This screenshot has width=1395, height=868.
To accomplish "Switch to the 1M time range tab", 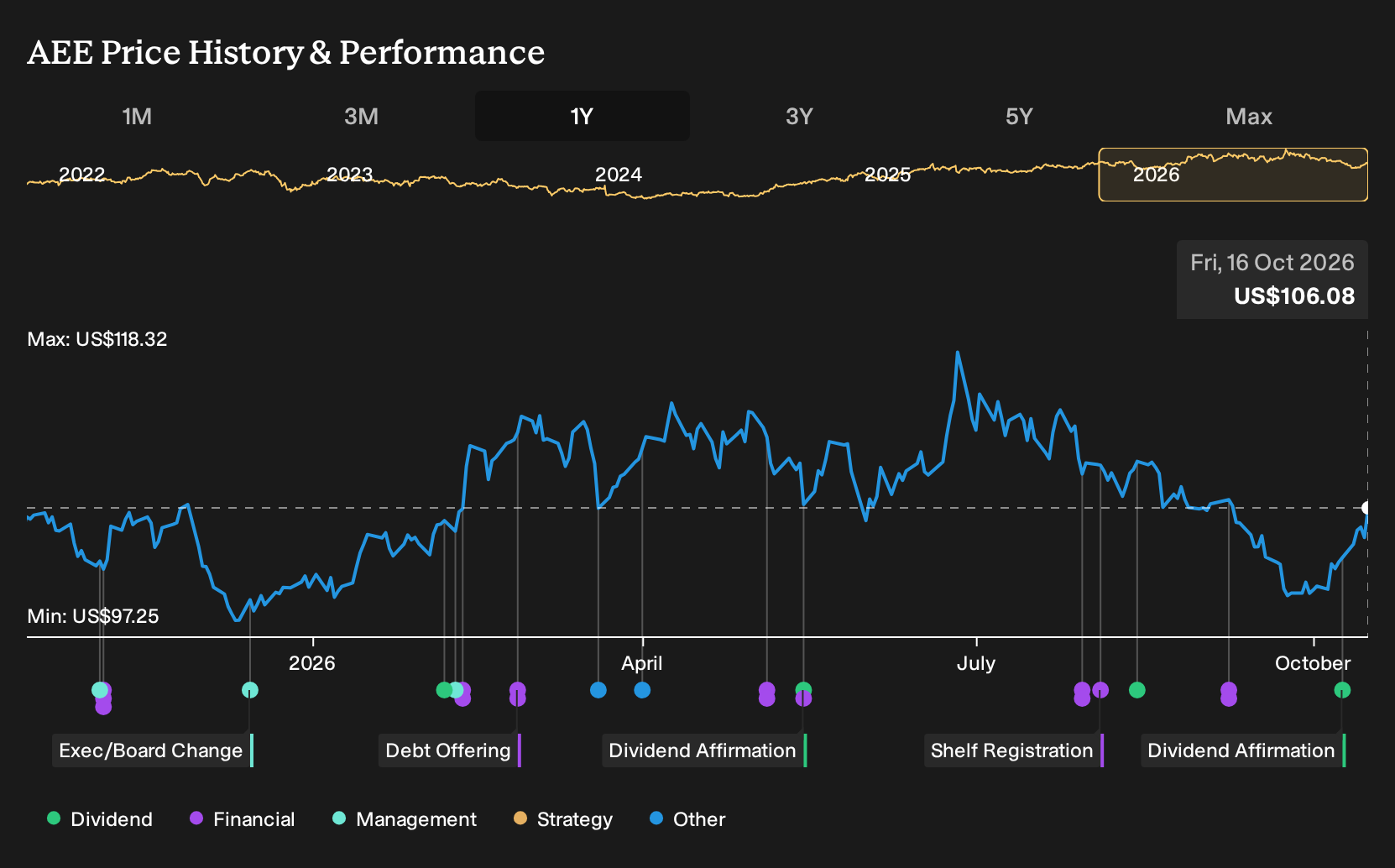I will 137,116.
